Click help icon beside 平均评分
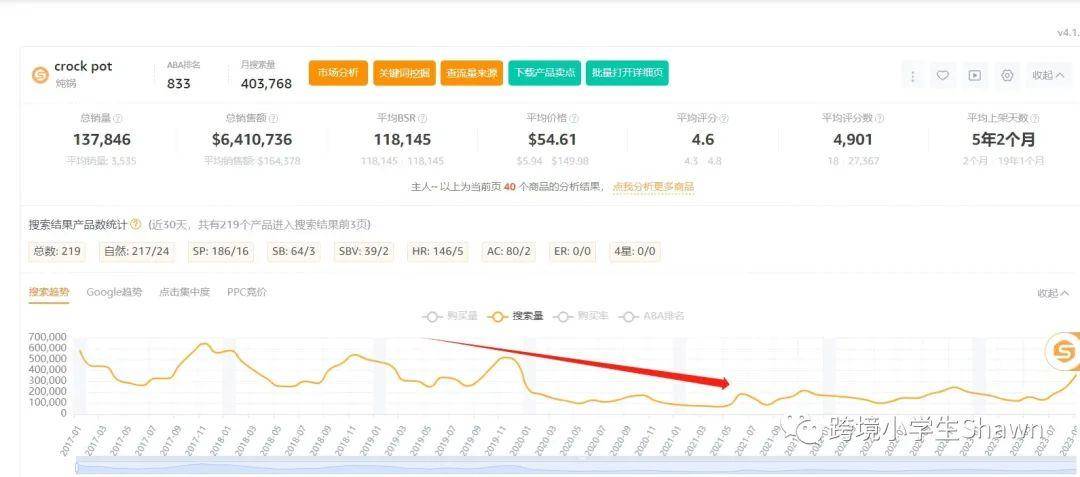 click(724, 118)
